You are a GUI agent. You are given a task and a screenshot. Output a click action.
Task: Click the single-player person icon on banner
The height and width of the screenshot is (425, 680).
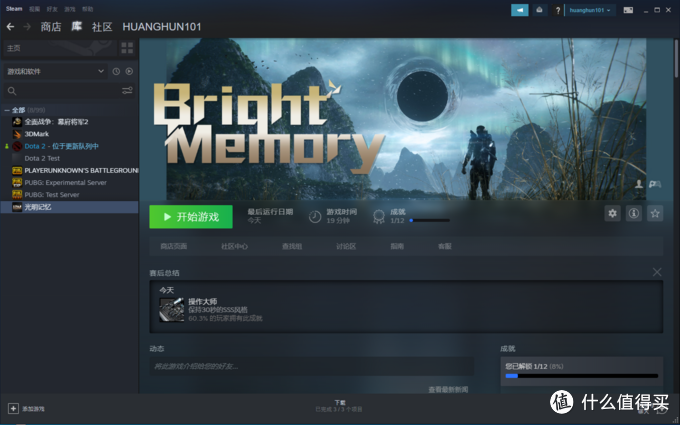pyautogui.click(x=639, y=184)
